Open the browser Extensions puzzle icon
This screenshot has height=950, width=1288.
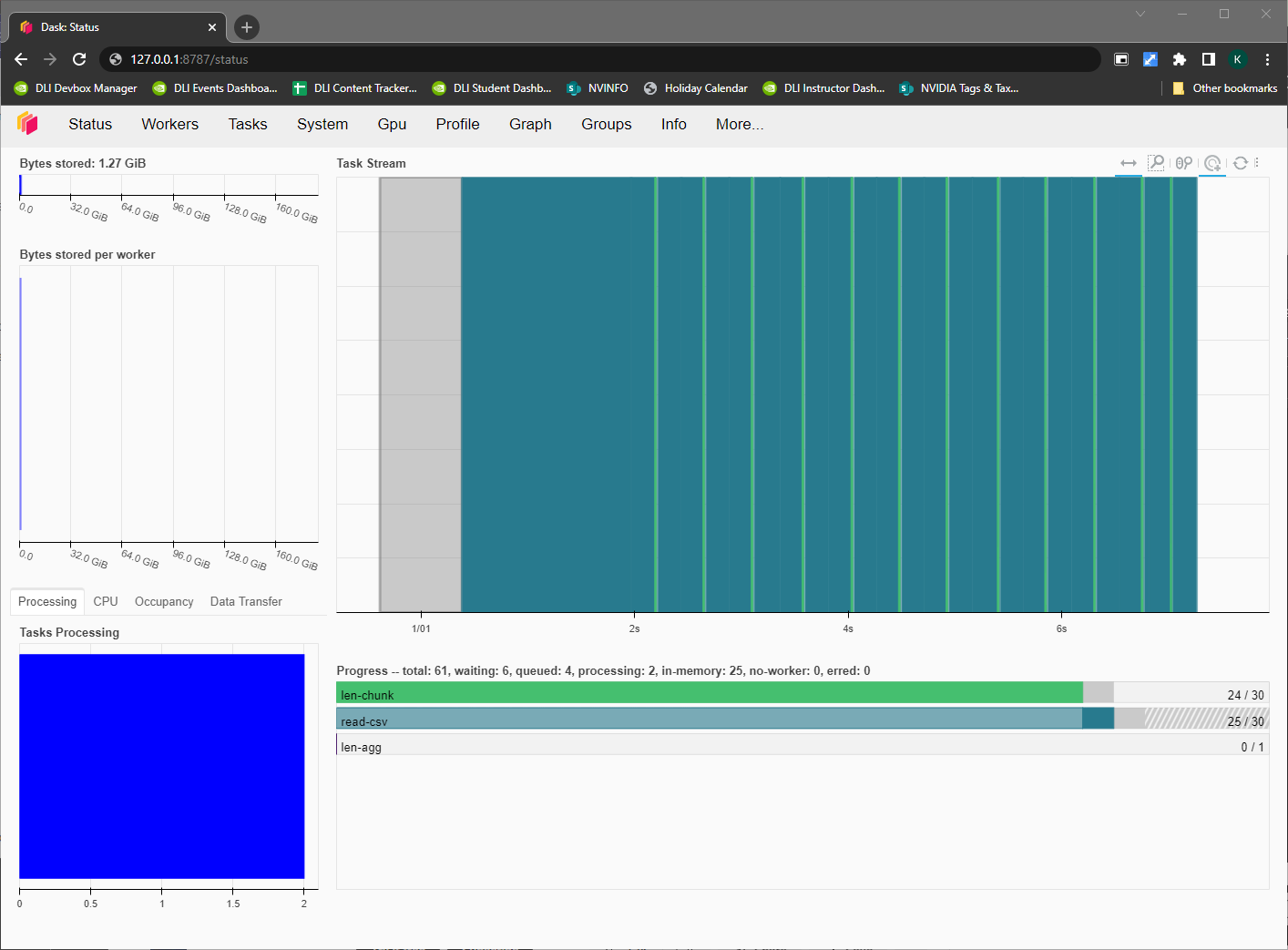click(1180, 59)
